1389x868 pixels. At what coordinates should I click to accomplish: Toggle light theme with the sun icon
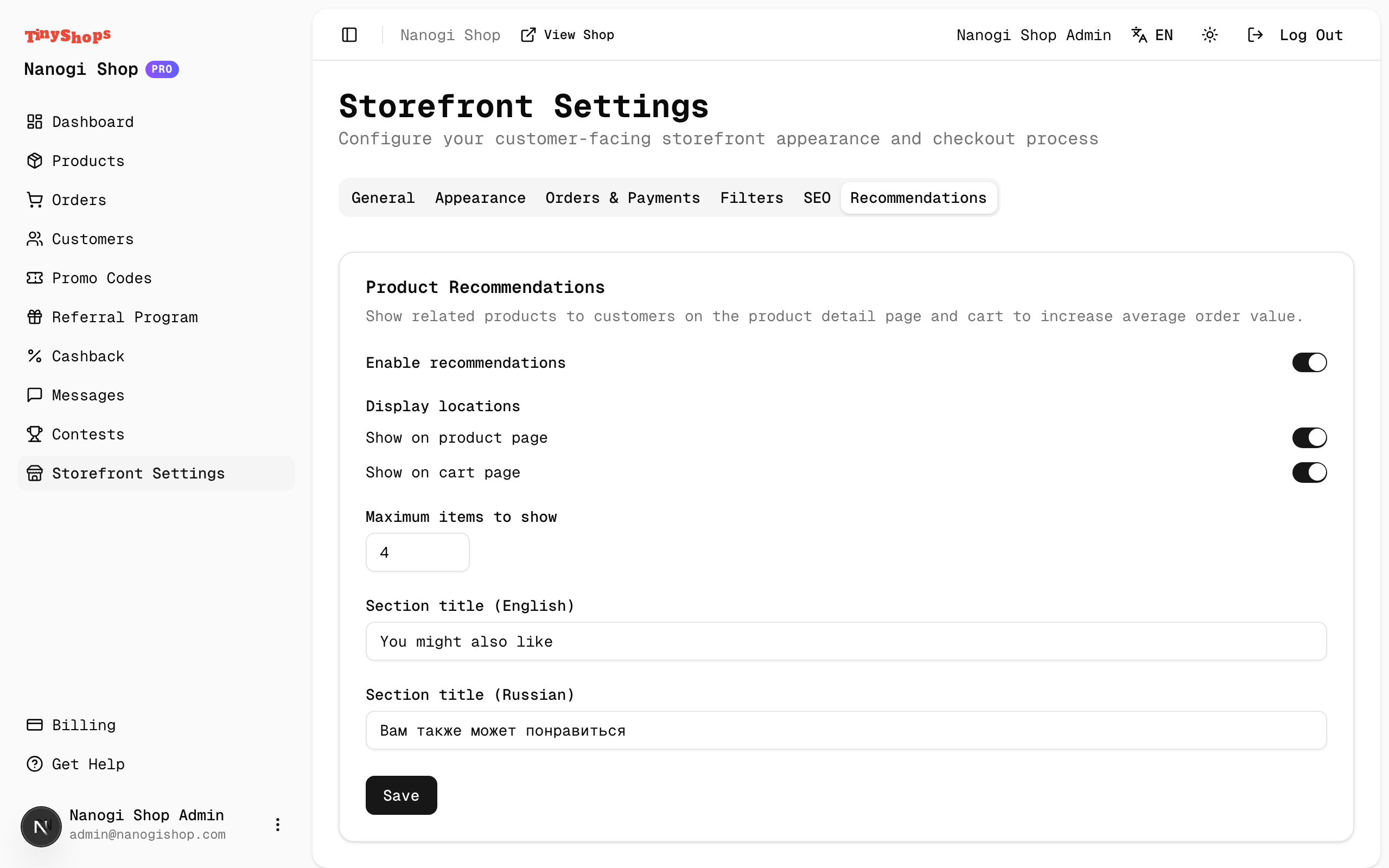(x=1210, y=34)
